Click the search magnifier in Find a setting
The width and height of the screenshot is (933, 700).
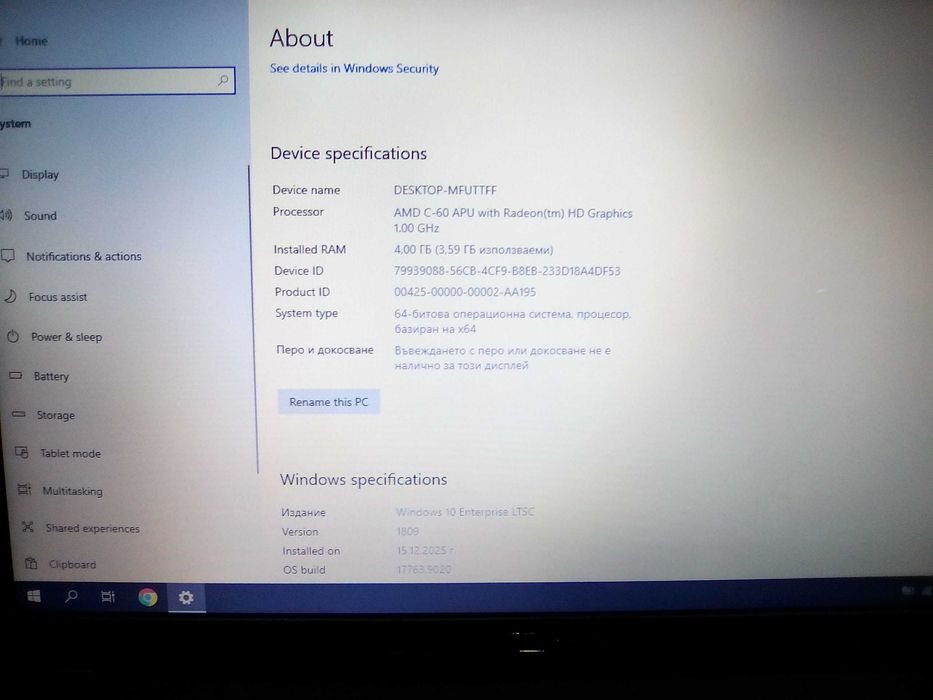coord(223,80)
